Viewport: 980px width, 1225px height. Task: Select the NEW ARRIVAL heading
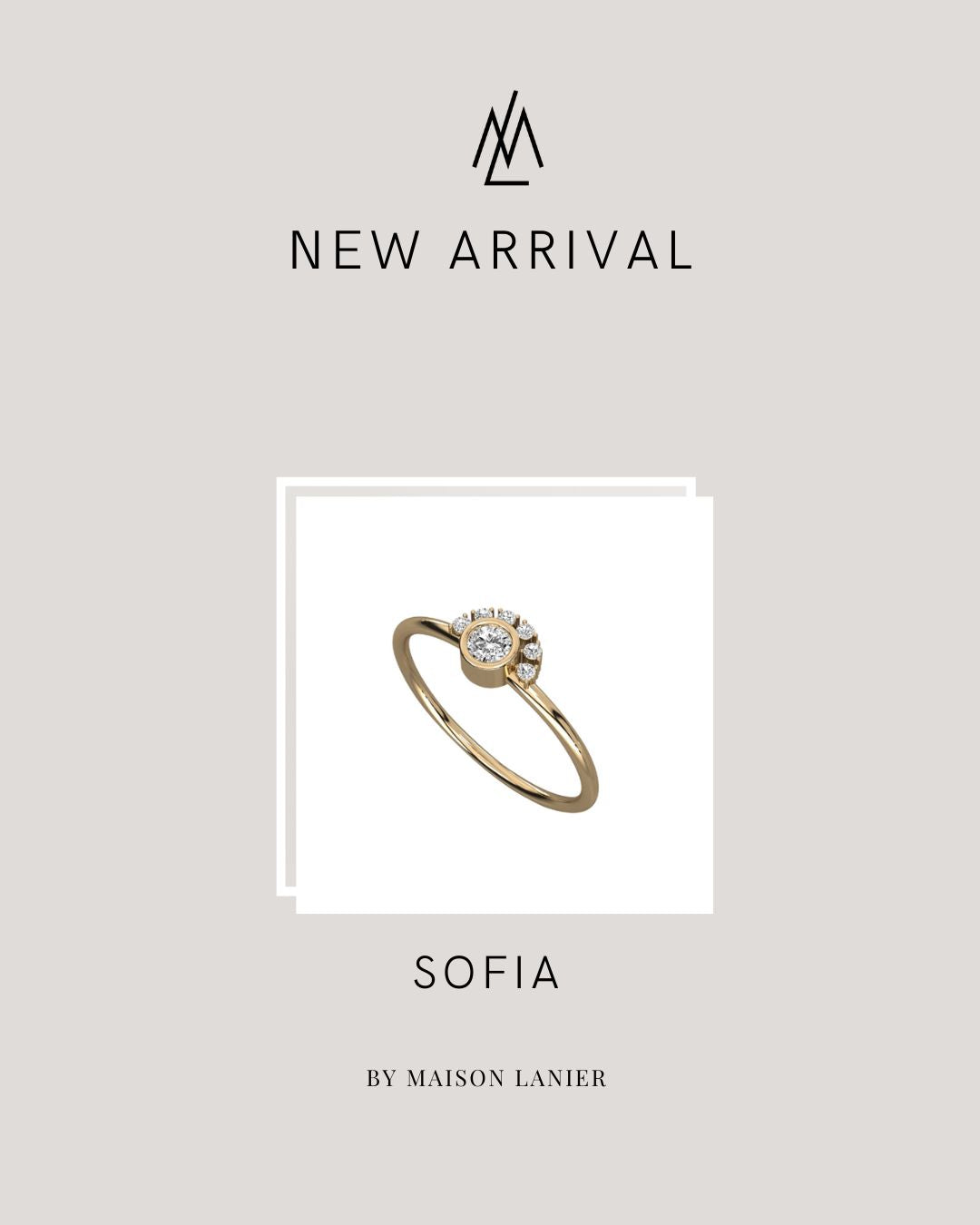pos(492,250)
